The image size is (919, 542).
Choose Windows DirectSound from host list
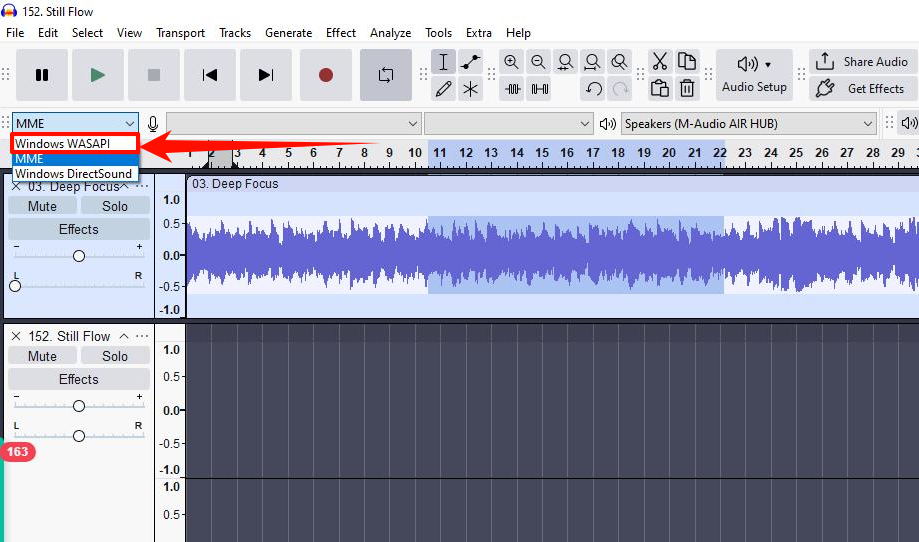pos(75,174)
